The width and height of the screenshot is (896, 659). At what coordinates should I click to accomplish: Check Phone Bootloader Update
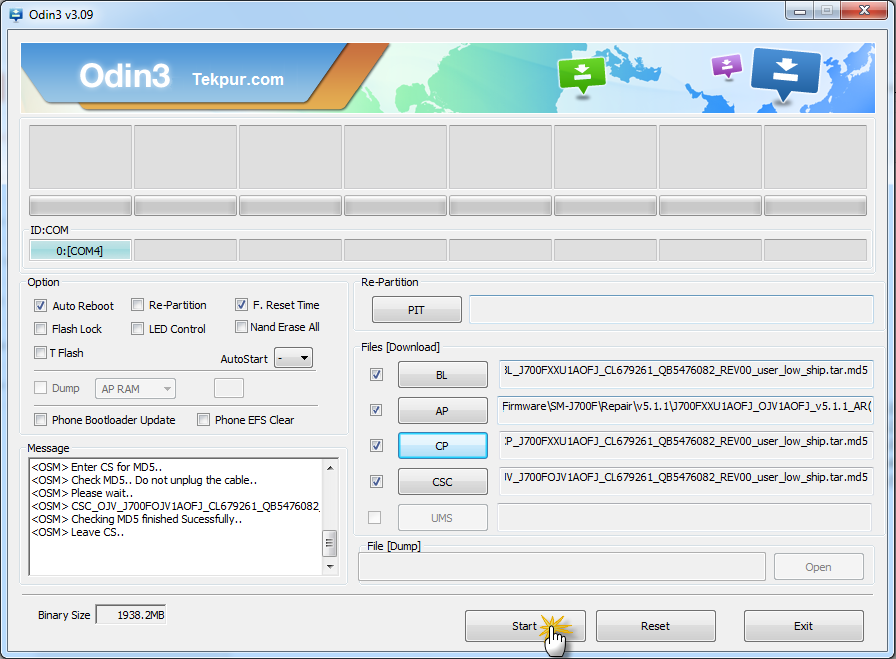pos(40,420)
